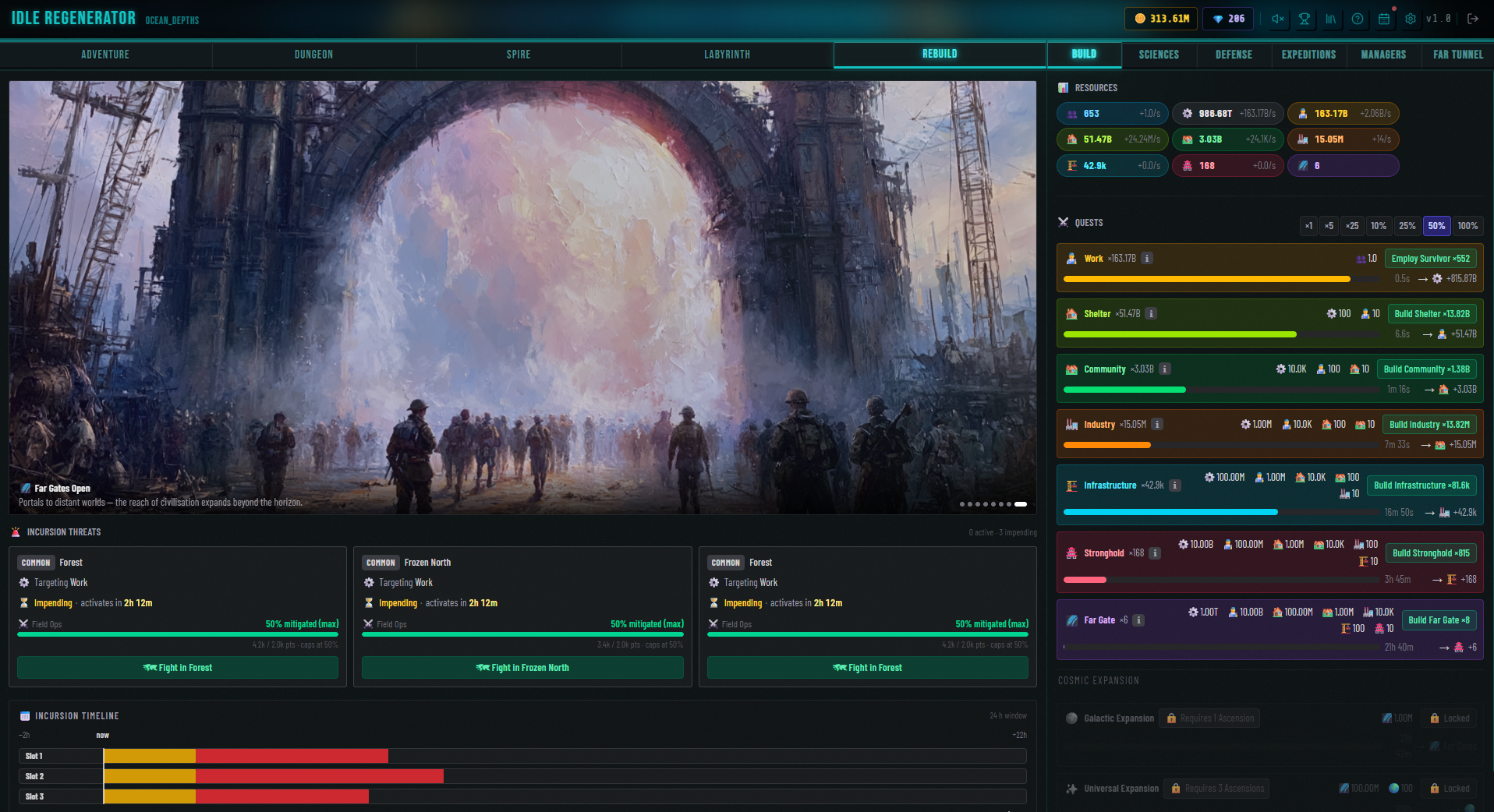Click Employ Survivor ×552 button
The image size is (1494, 812).
(x=1430, y=259)
